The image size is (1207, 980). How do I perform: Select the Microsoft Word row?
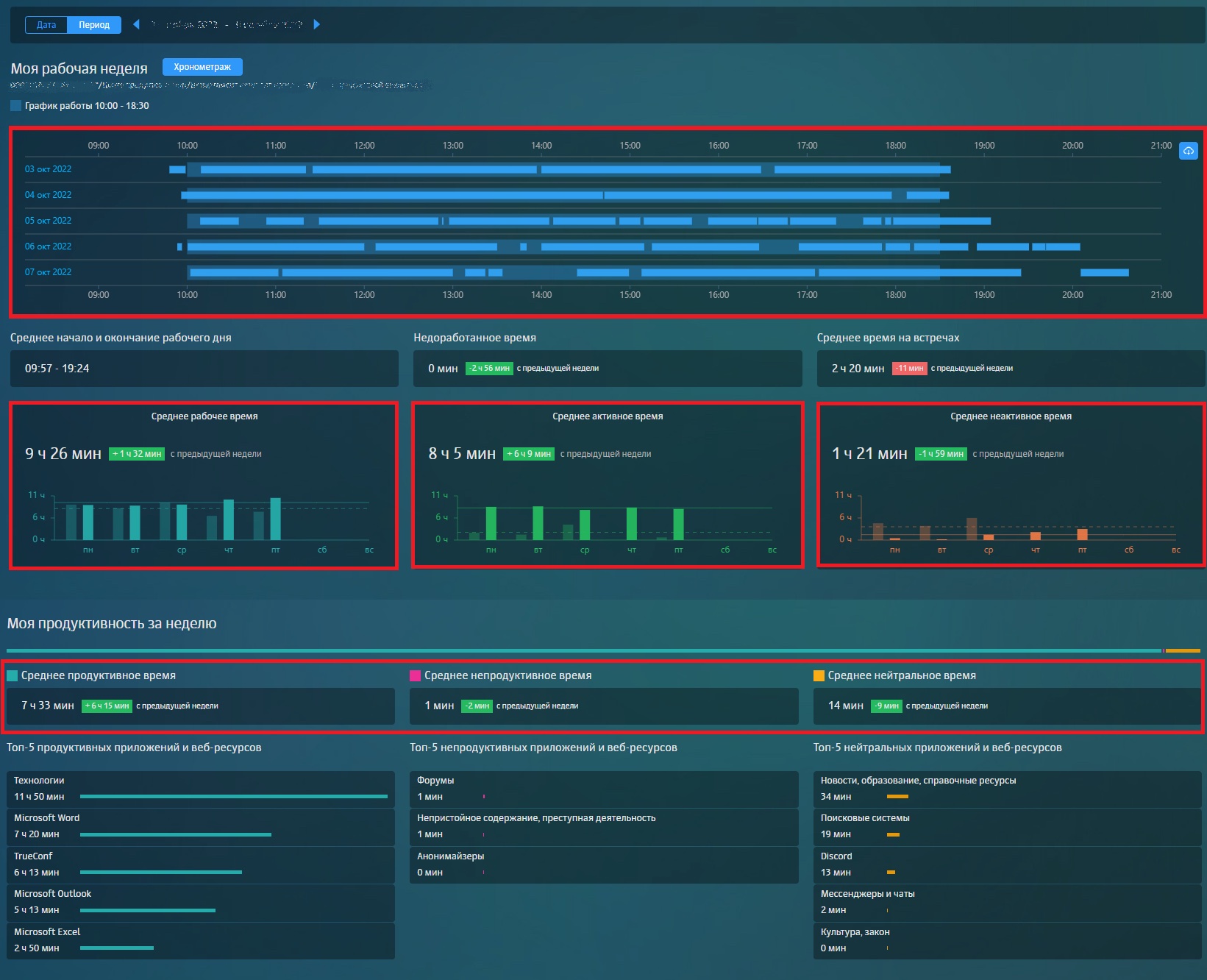pos(201,827)
